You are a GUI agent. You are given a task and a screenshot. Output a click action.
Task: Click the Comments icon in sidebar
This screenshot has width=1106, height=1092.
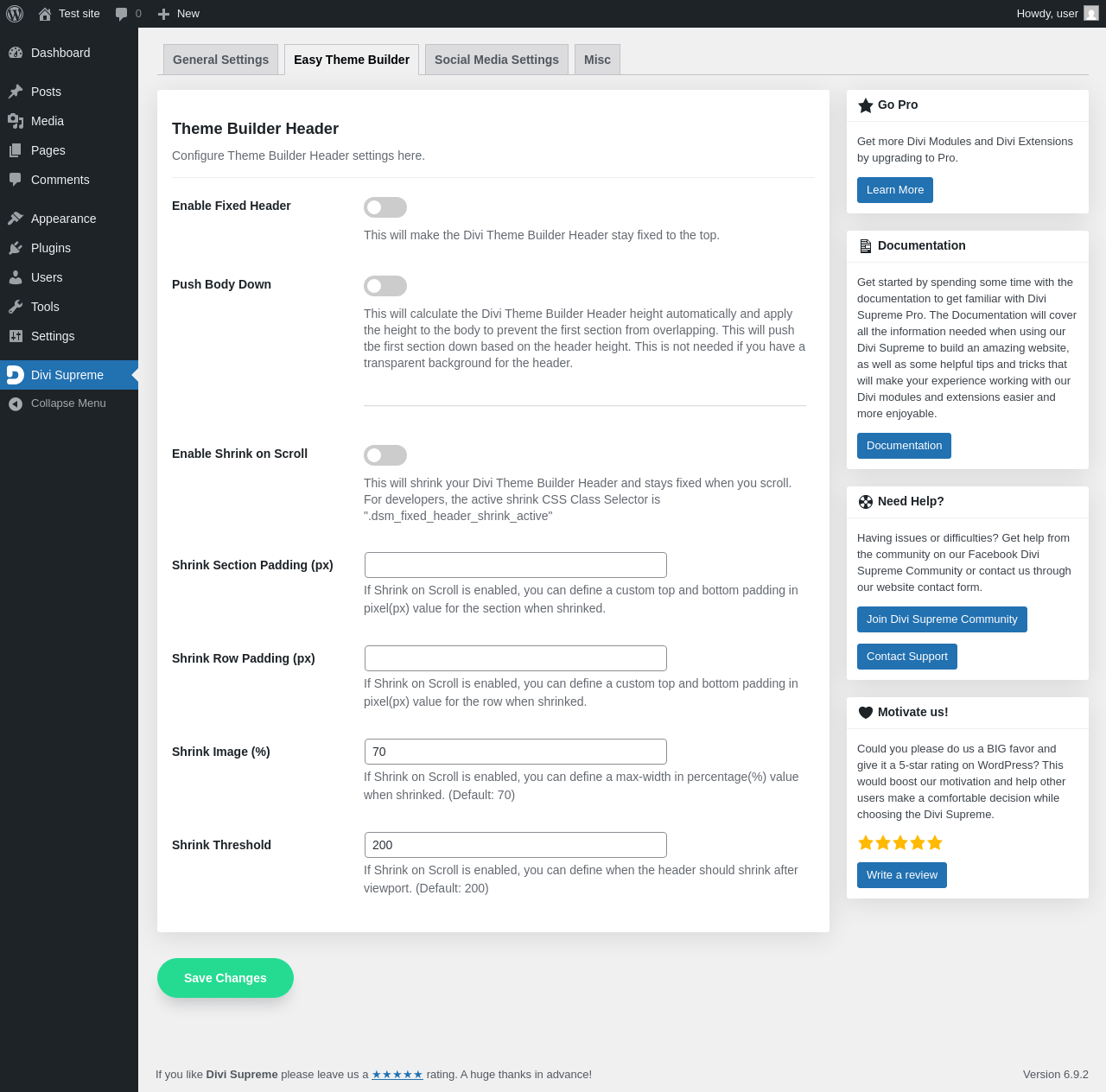click(x=16, y=180)
